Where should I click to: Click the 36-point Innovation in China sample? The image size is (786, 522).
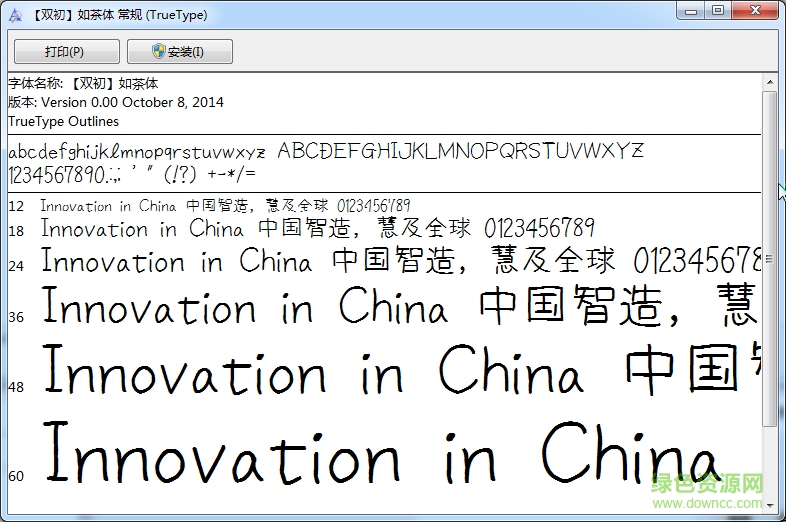click(244, 307)
